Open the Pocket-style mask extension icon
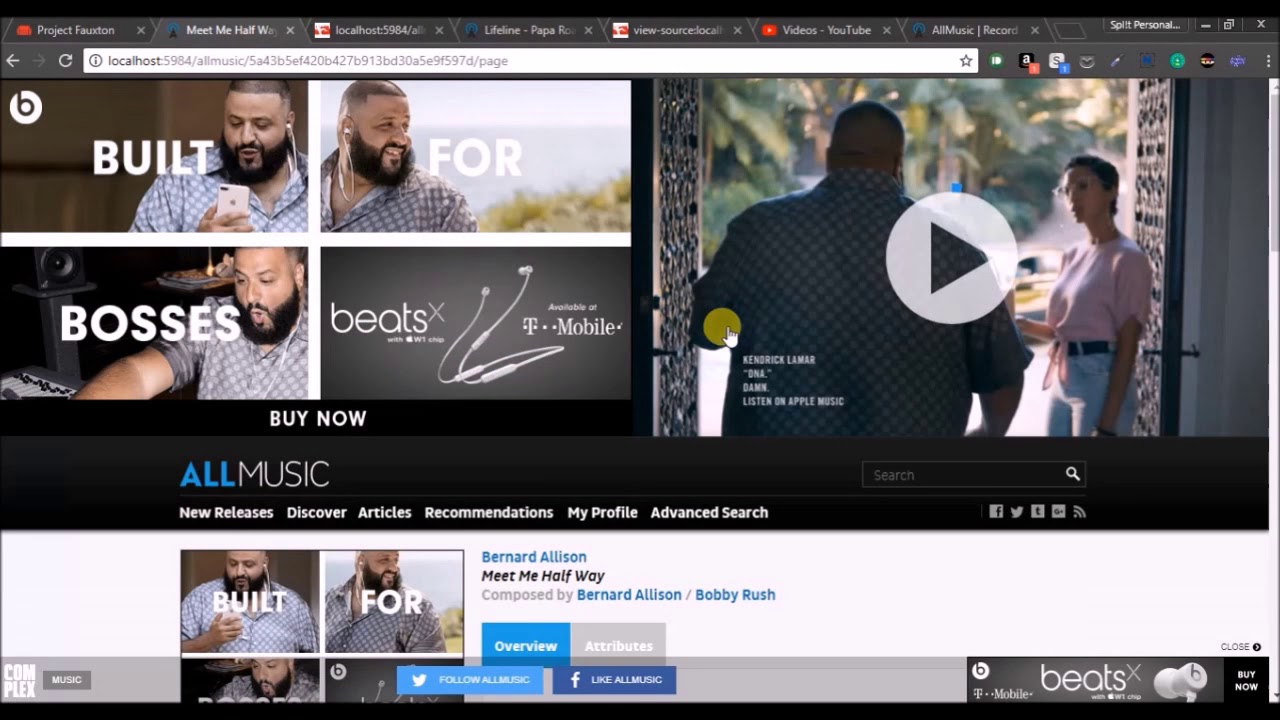The height and width of the screenshot is (720, 1280). coord(1087,61)
